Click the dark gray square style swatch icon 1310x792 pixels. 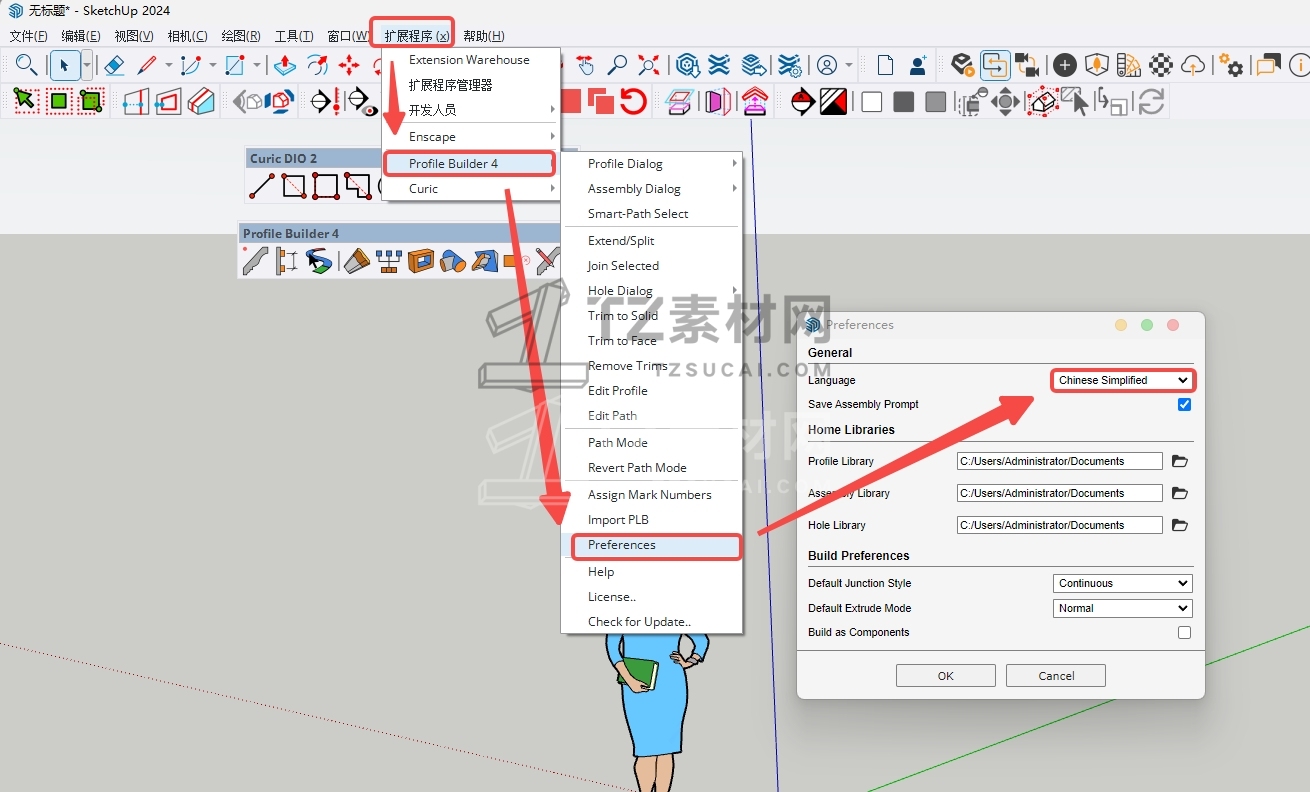pyautogui.click(x=904, y=102)
